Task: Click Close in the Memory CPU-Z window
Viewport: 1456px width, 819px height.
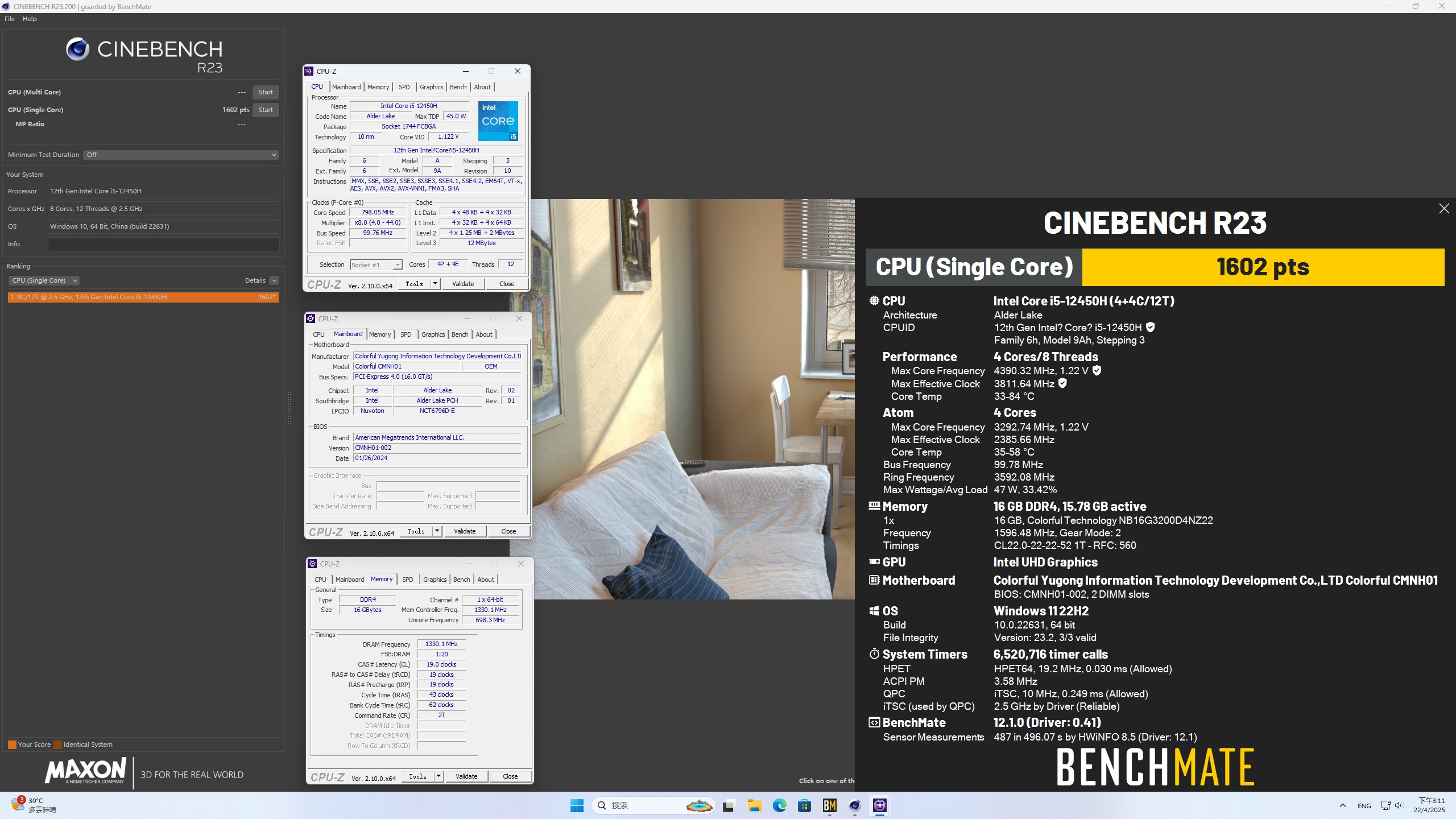Action: 510,776
